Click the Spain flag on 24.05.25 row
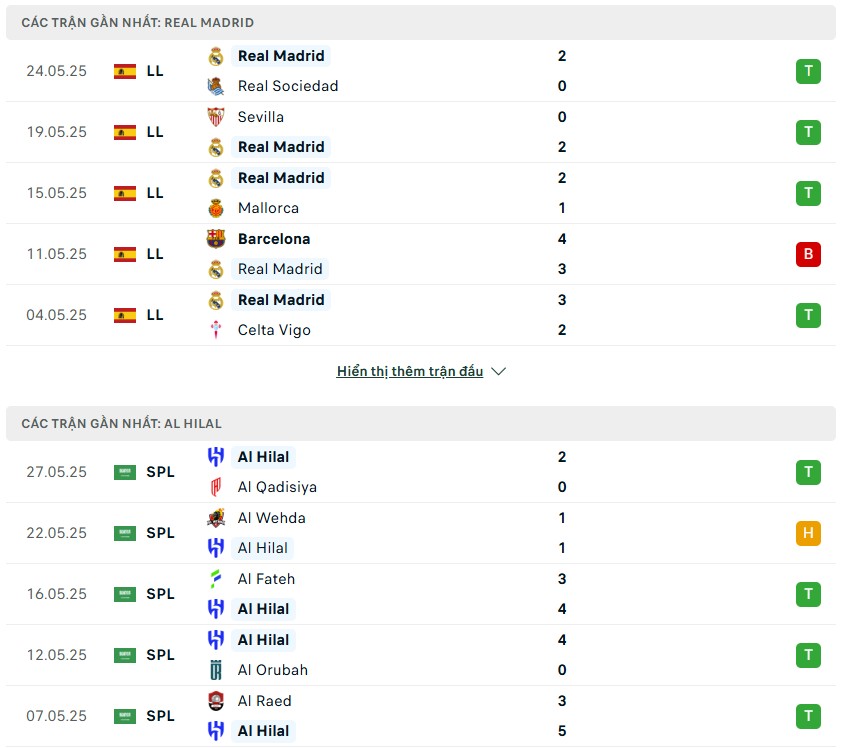The image size is (847, 748). pyautogui.click(x=125, y=71)
